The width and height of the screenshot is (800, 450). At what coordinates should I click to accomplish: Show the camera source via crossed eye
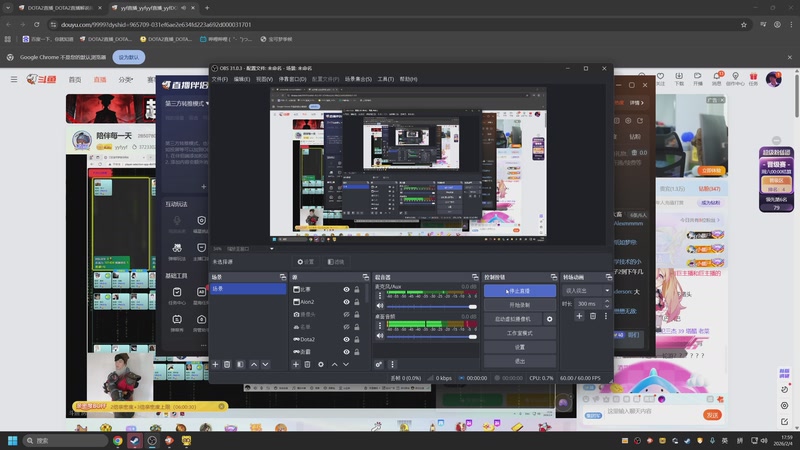[x=346, y=314]
